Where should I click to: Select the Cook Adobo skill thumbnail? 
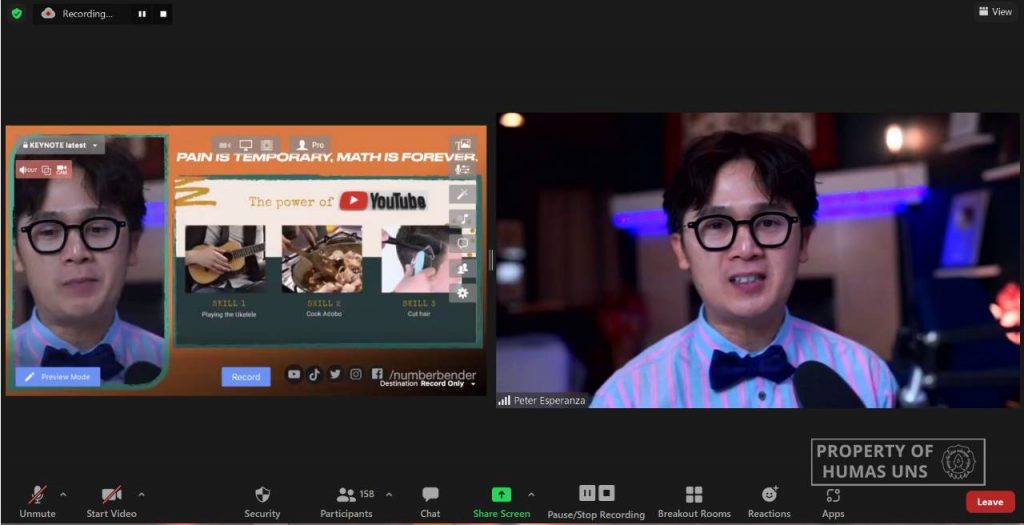pyautogui.click(x=322, y=259)
